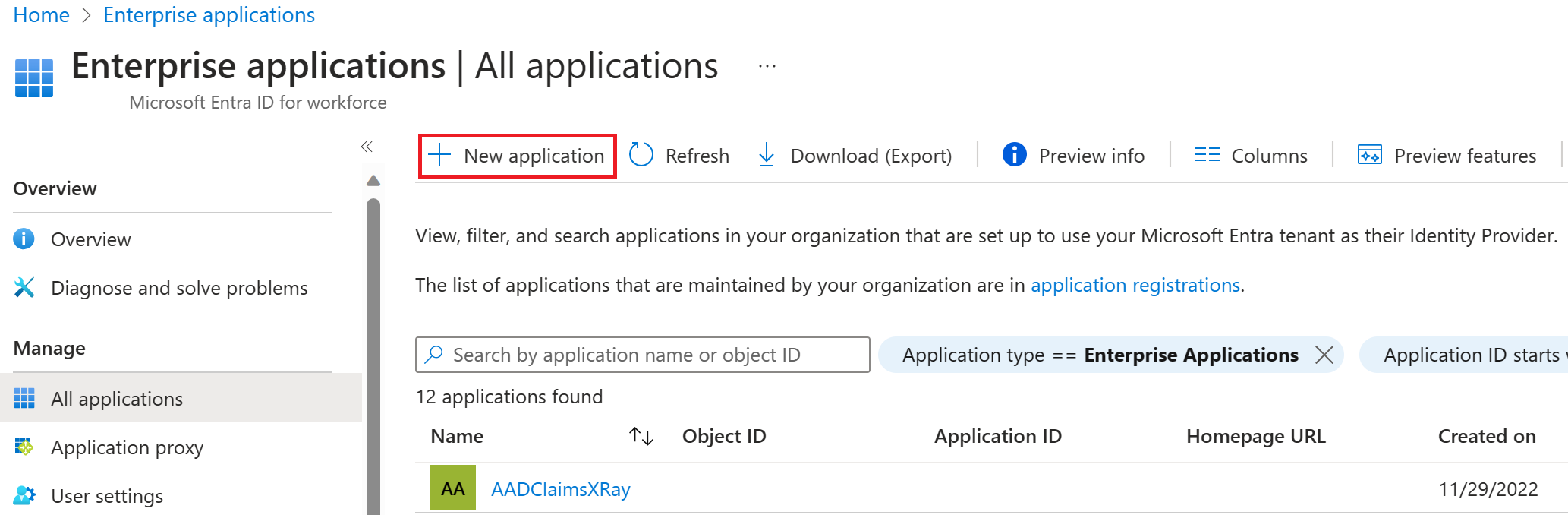This screenshot has height=515, width=1568.
Task: Click the Overview info icon in sidebar
Action: point(24,239)
